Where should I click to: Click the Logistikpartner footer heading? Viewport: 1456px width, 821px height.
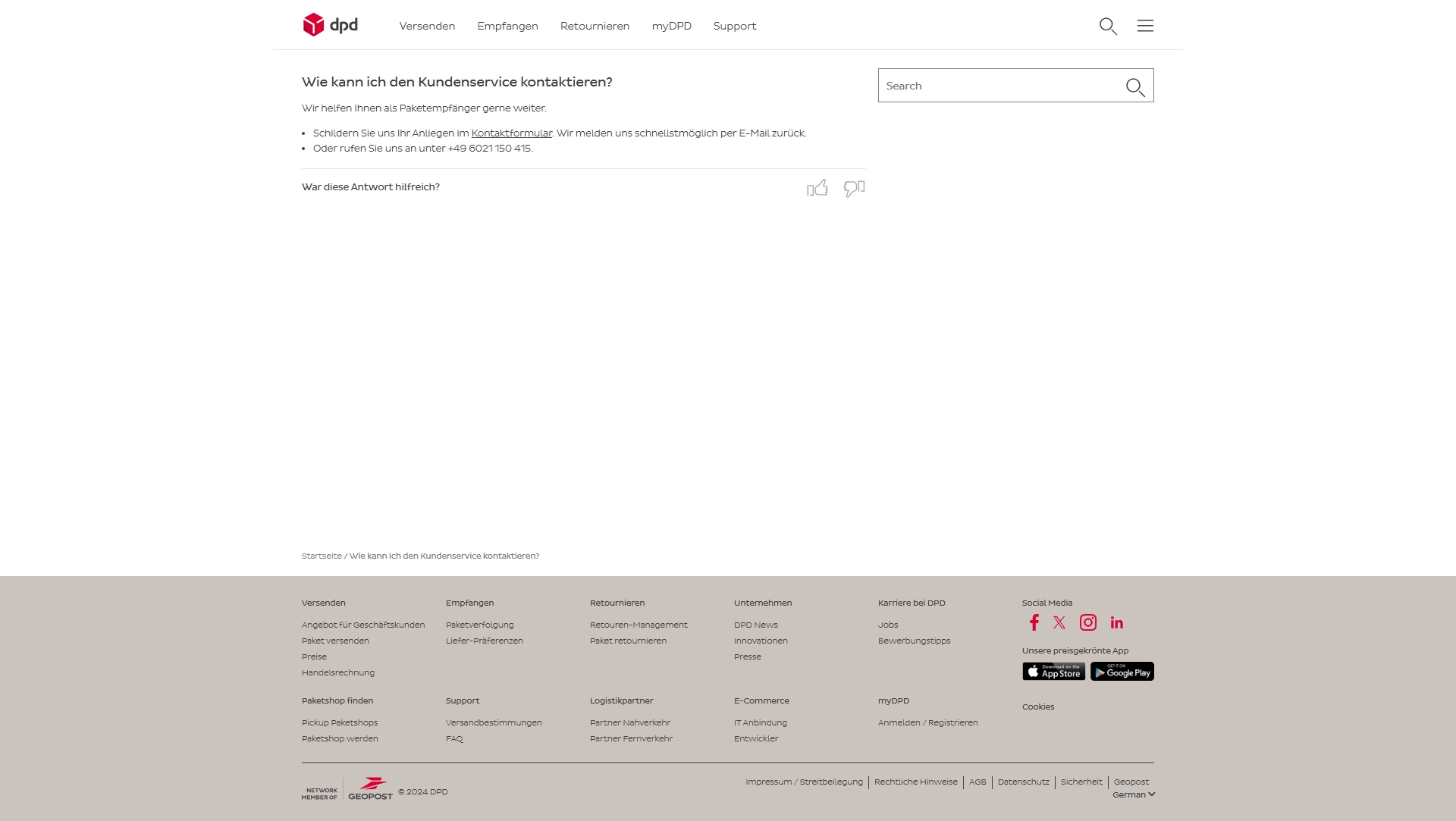[x=621, y=700]
